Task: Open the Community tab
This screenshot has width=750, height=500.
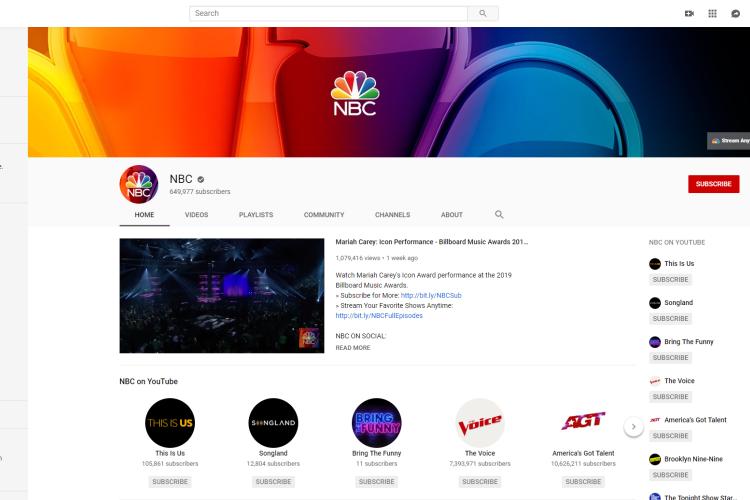Action: coord(324,215)
